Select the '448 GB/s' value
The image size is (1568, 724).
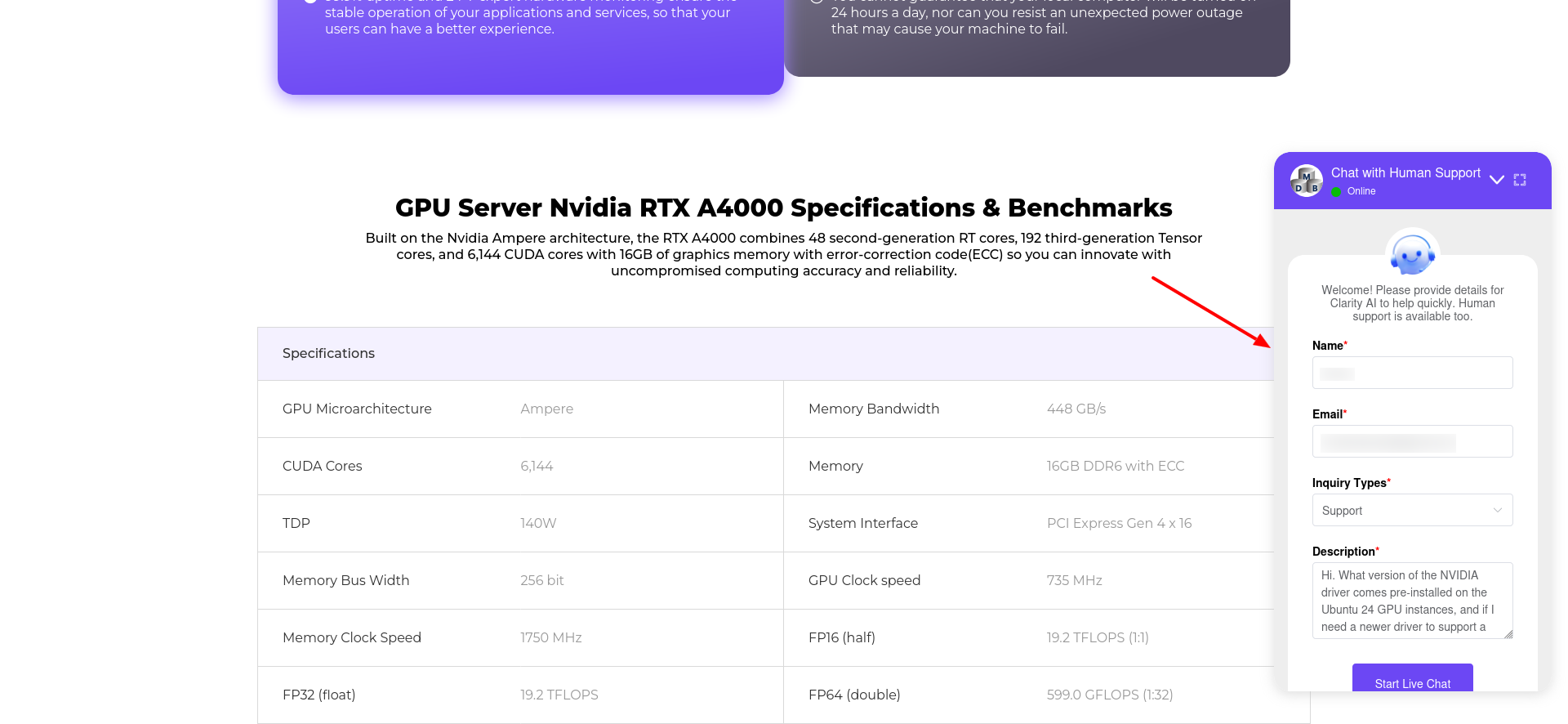[1076, 409]
